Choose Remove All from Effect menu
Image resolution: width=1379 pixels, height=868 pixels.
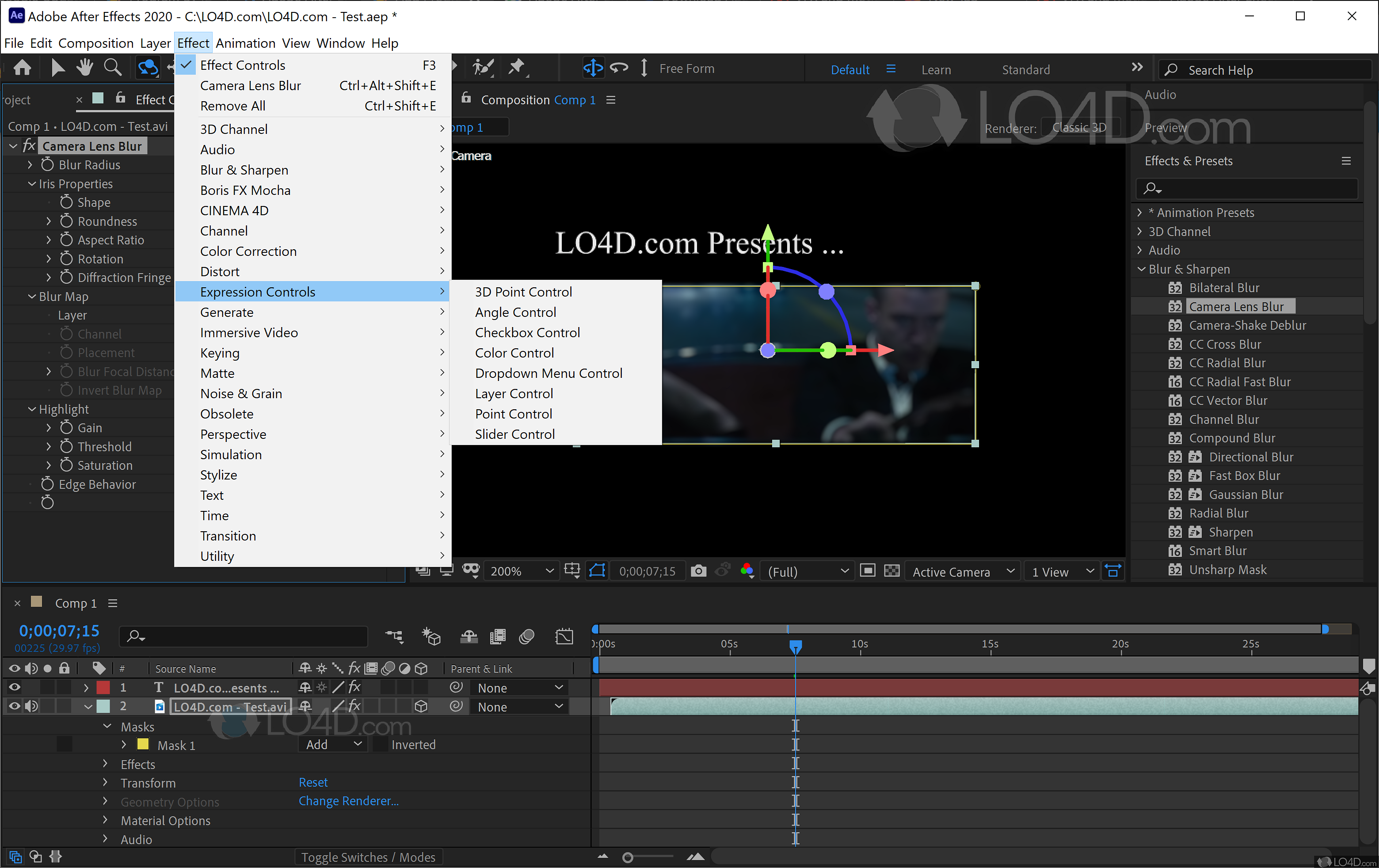pos(312,106)
